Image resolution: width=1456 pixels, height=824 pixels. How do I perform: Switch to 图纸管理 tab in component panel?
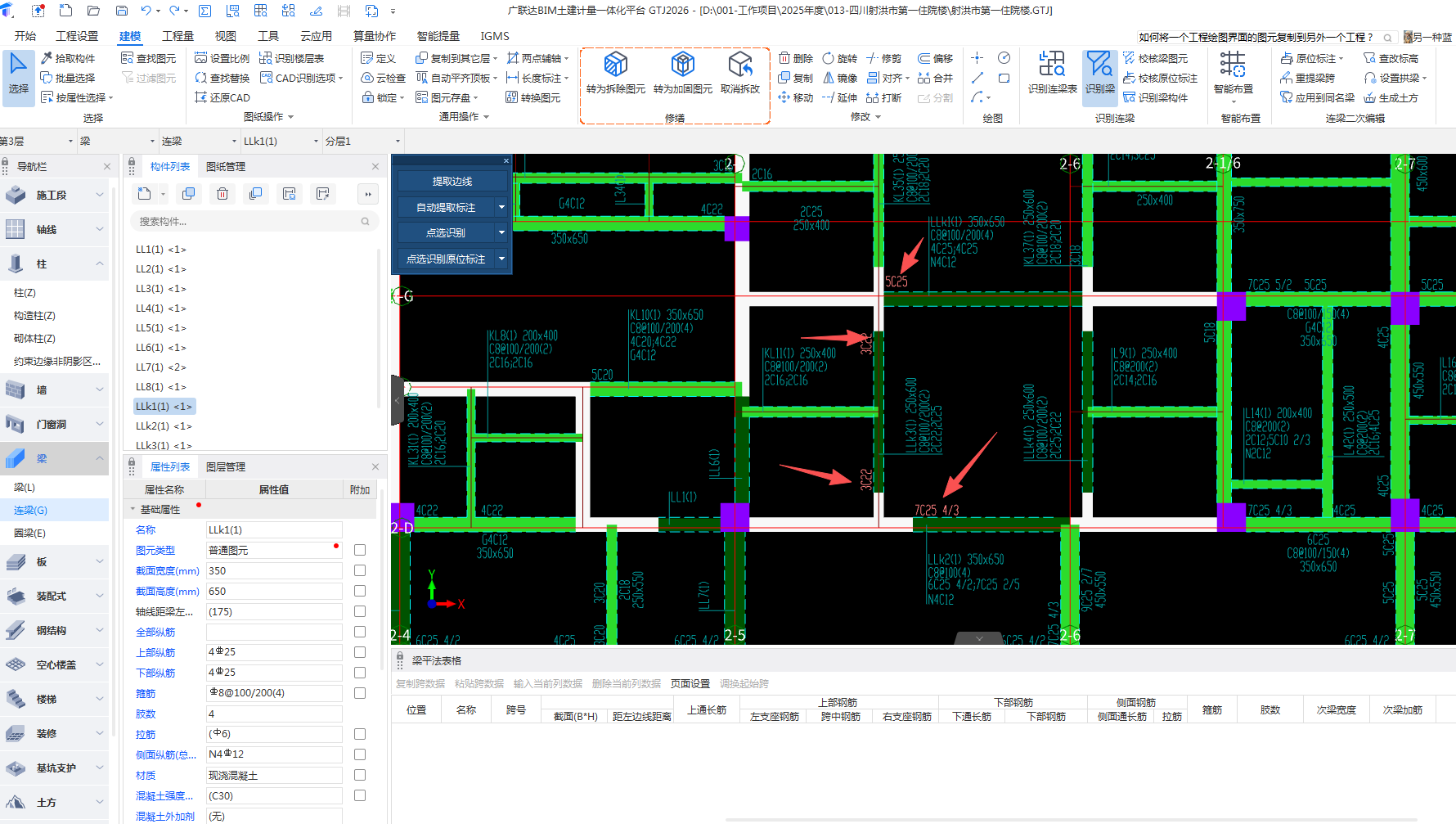tap(226, 166)
